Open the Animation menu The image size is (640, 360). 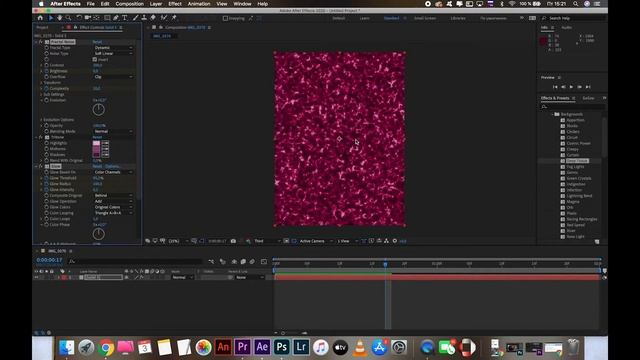point(199,4)
